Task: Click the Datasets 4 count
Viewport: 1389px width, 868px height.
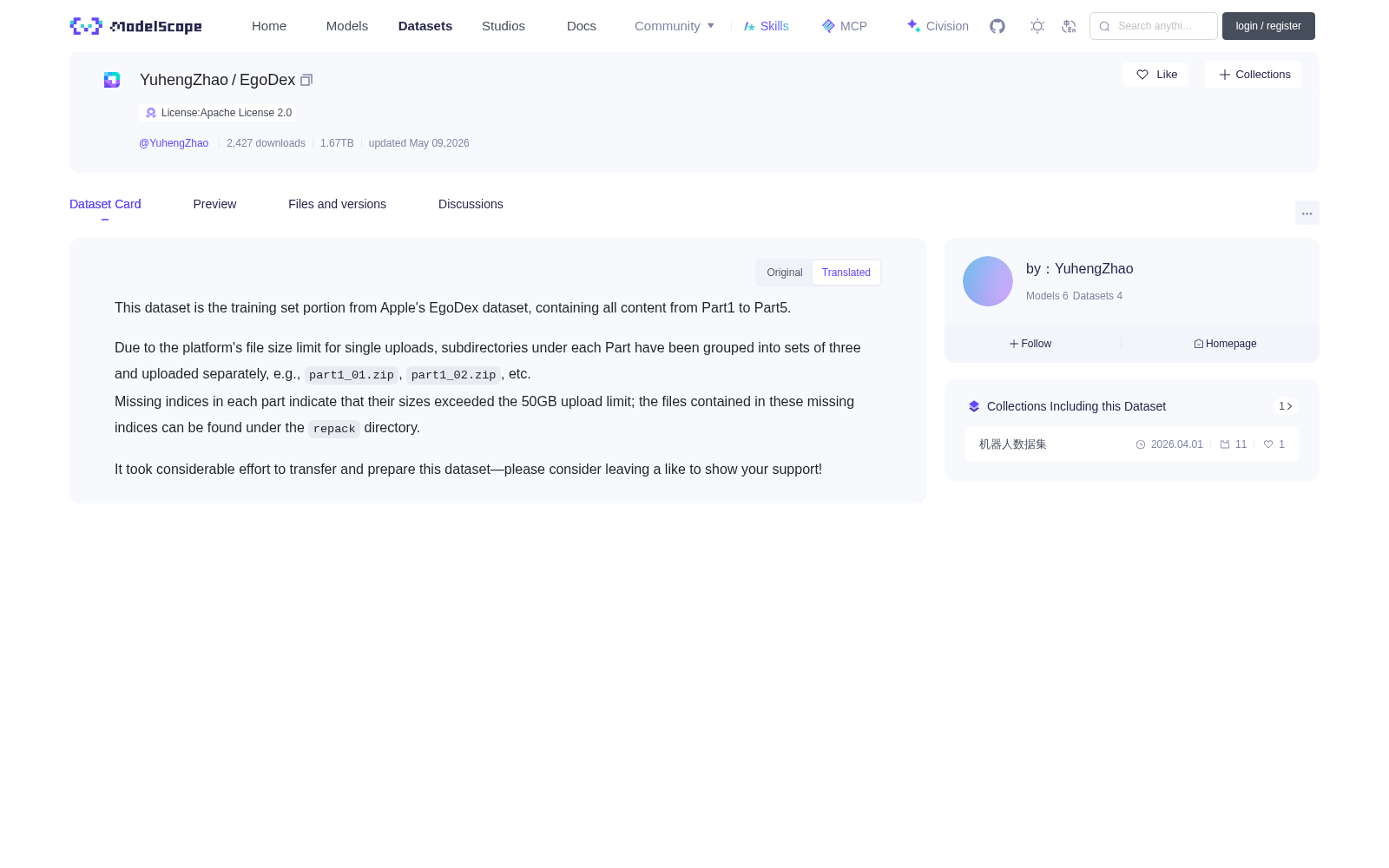Action: 1097,296
